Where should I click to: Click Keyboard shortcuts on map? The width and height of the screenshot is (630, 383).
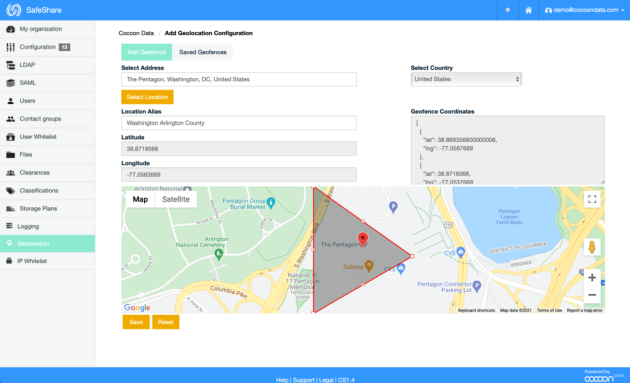[x=477, y=310]
